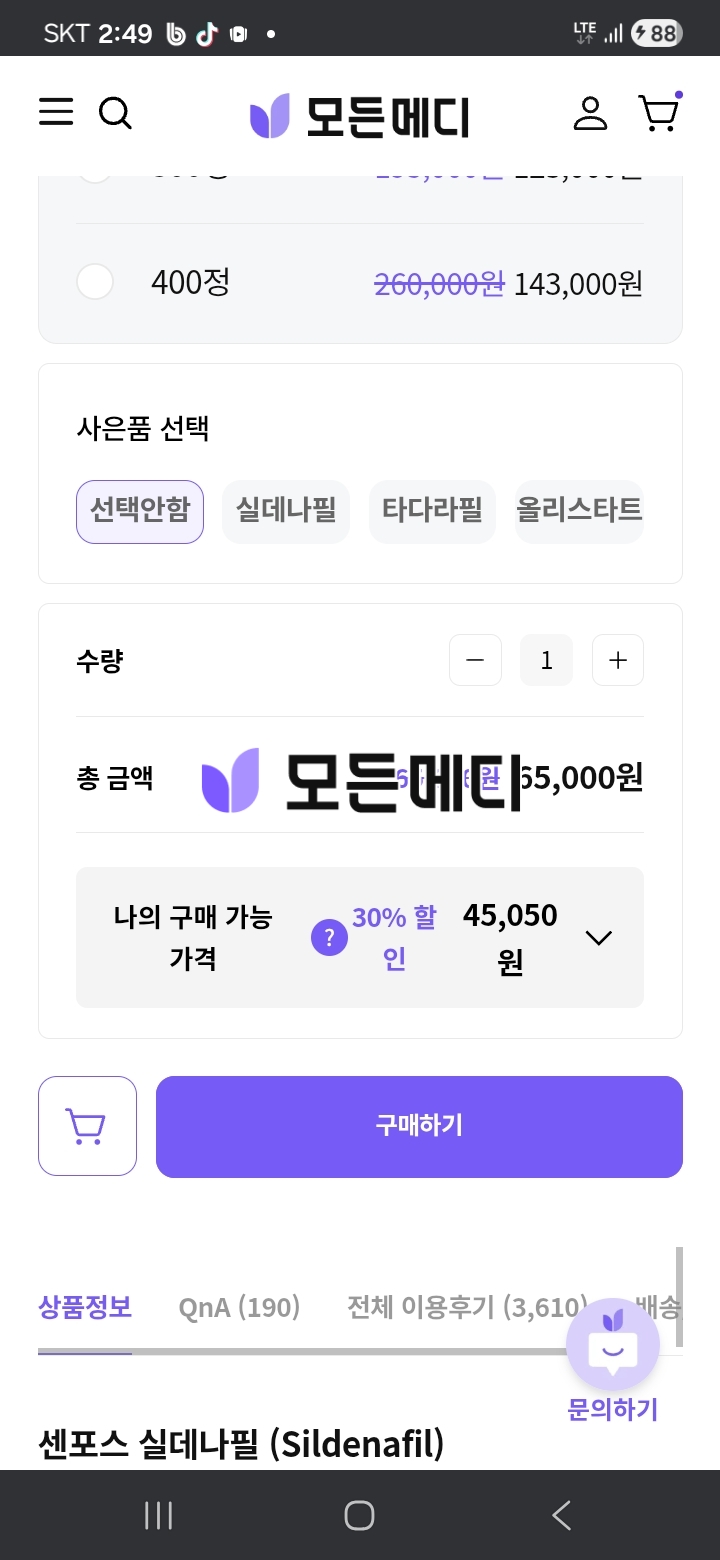Open the 문의하기 chat bubble
Image resolution: width=720 pixels, height=1560 pixels.
point(612,1348)
